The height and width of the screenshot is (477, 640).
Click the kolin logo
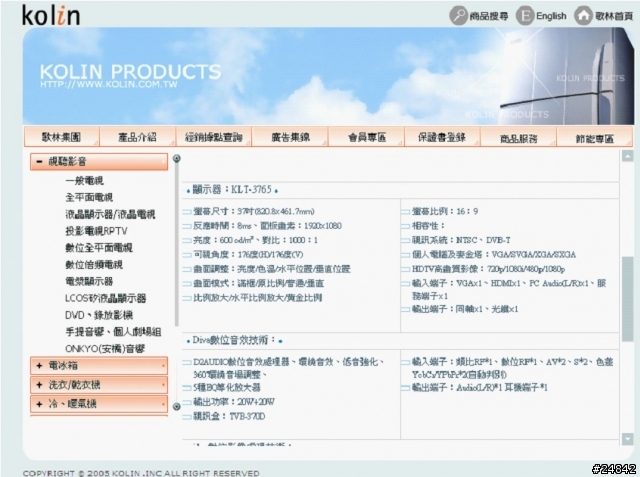(x=51, y=15)
